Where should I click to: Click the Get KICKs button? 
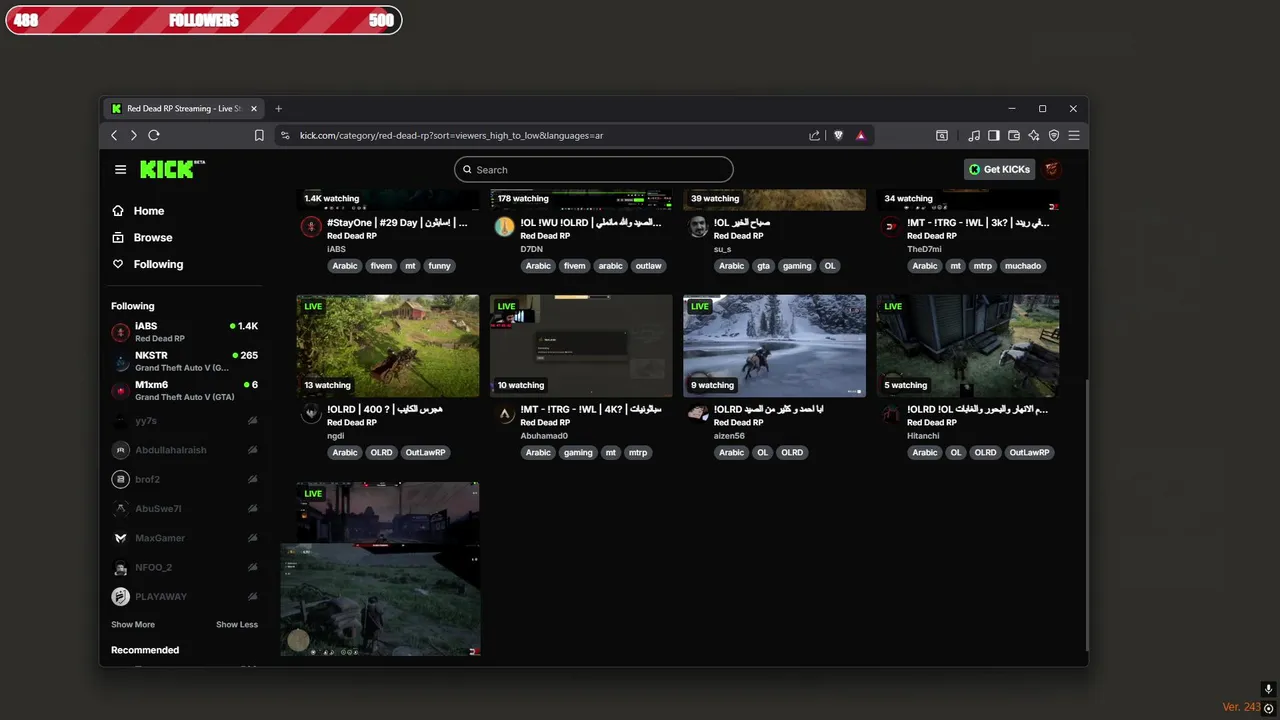click(x=999, y=169)
